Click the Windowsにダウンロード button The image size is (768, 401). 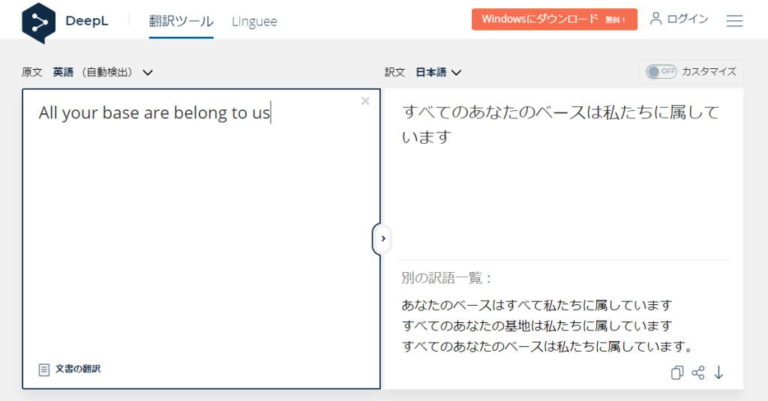[x=554, y=19]
